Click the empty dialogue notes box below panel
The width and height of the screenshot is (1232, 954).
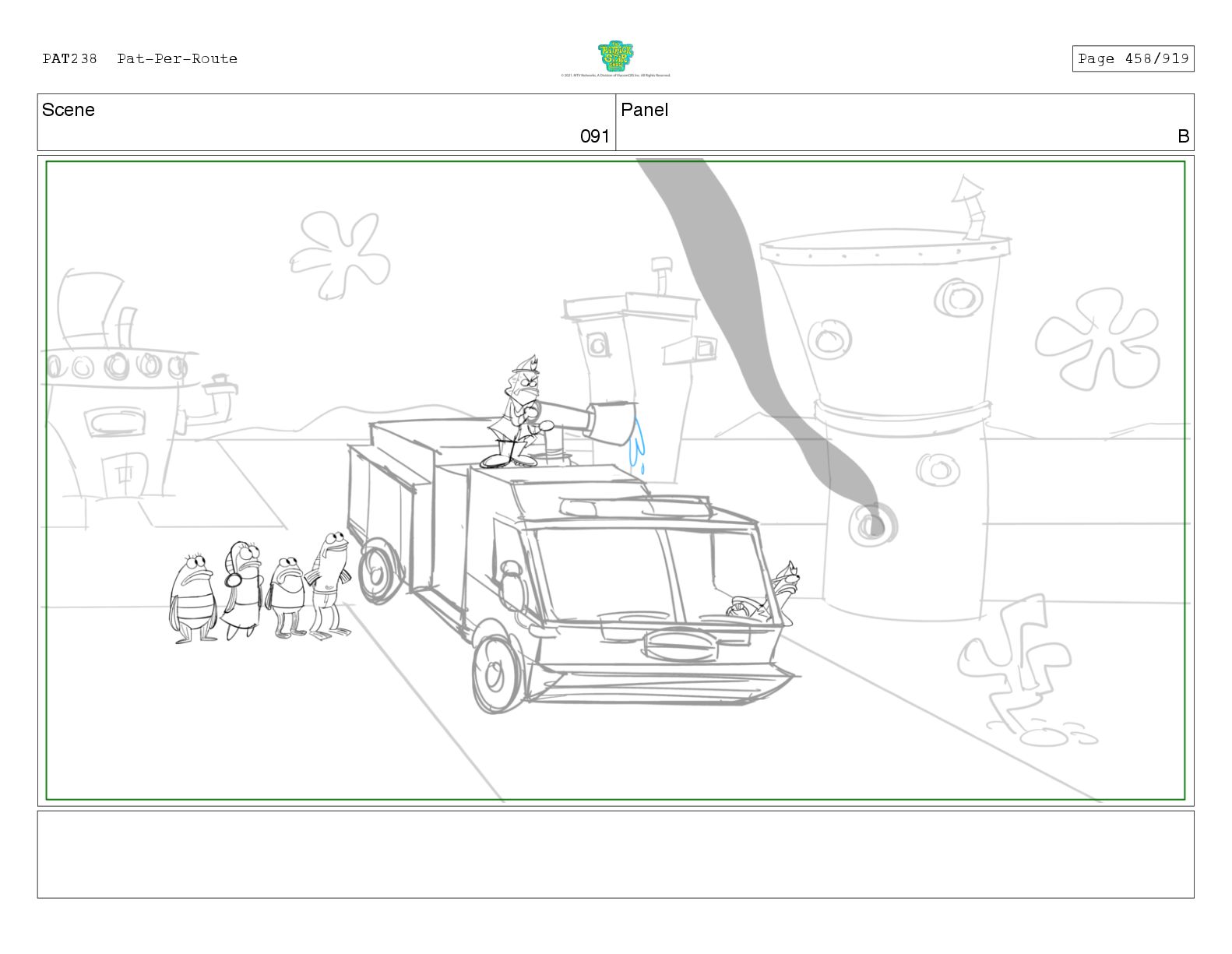point(615,854)
